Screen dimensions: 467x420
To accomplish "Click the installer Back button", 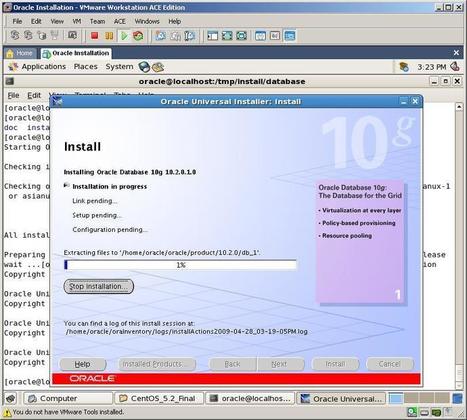I will (x=232, y=364).
